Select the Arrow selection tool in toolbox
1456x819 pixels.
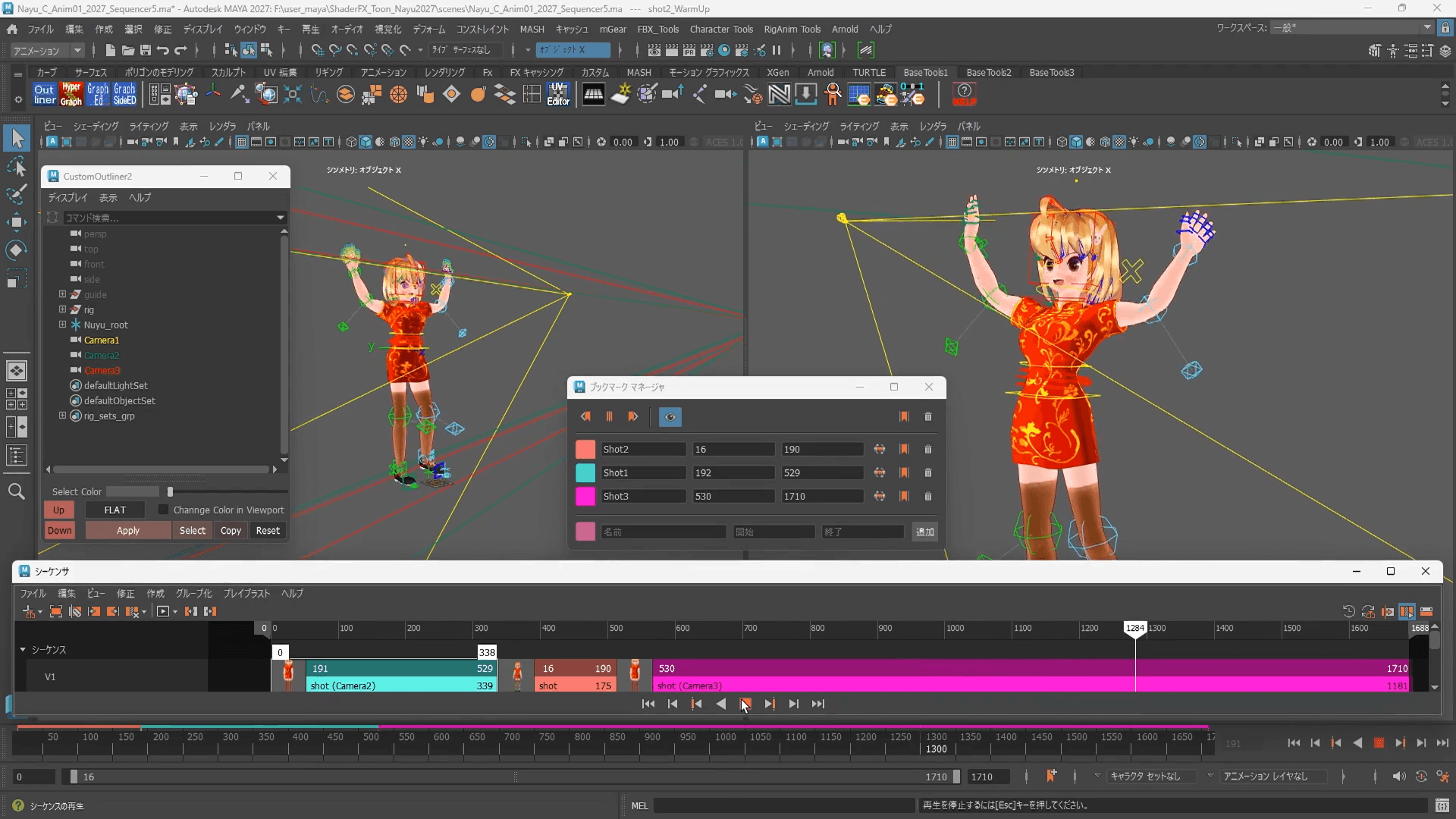pyautogui.click(x=17, y=139)
